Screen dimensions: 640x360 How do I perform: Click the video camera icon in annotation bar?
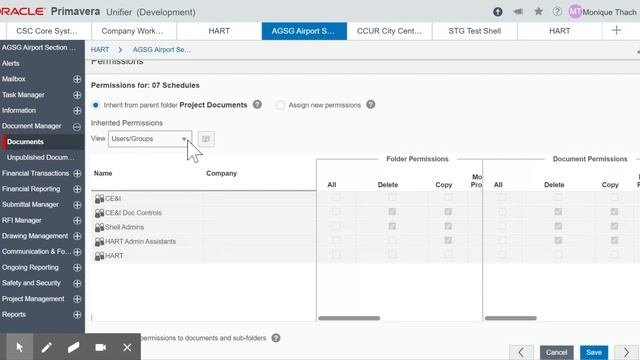point(100,347)
